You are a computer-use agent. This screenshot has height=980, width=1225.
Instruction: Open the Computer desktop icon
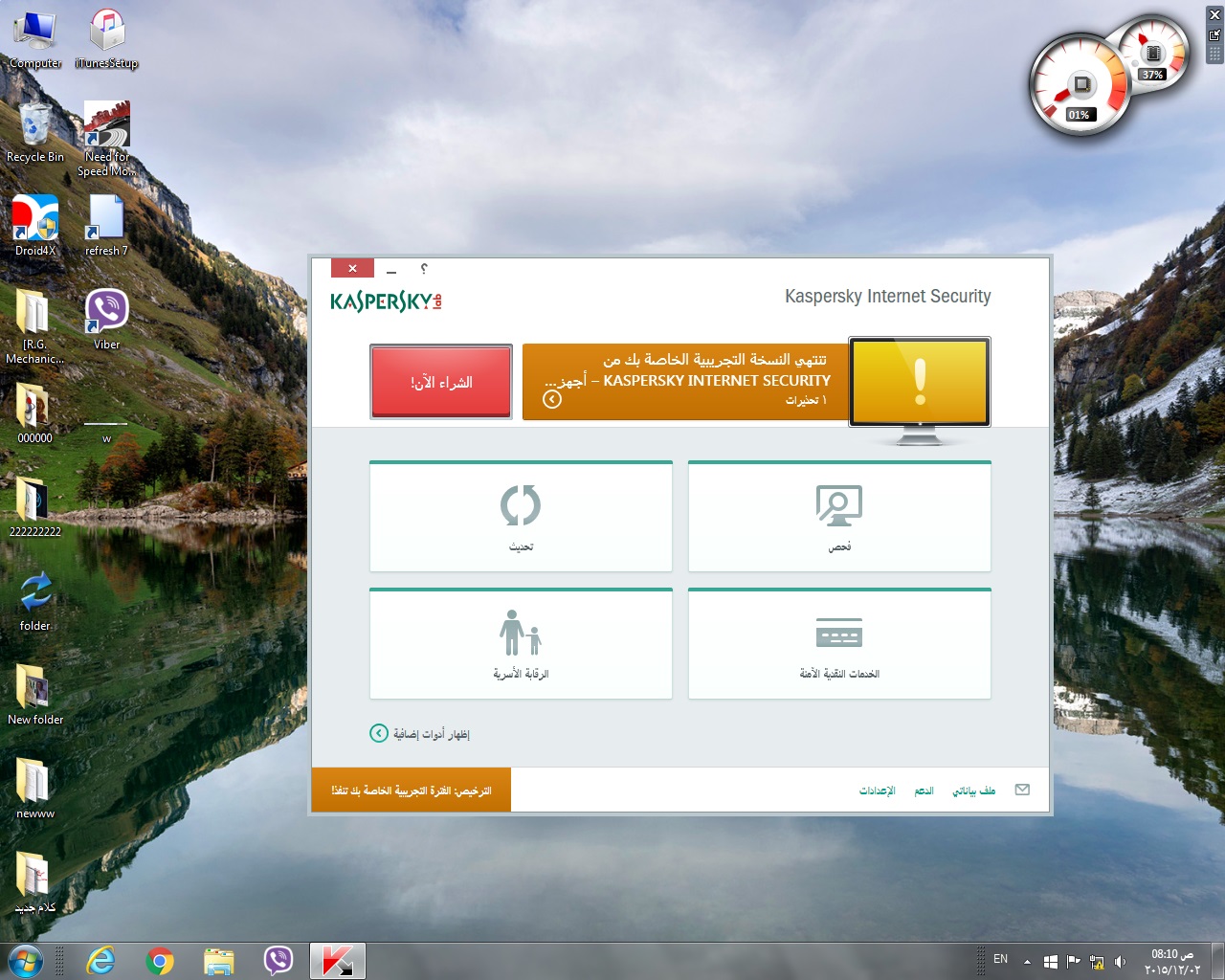[35, 40]
